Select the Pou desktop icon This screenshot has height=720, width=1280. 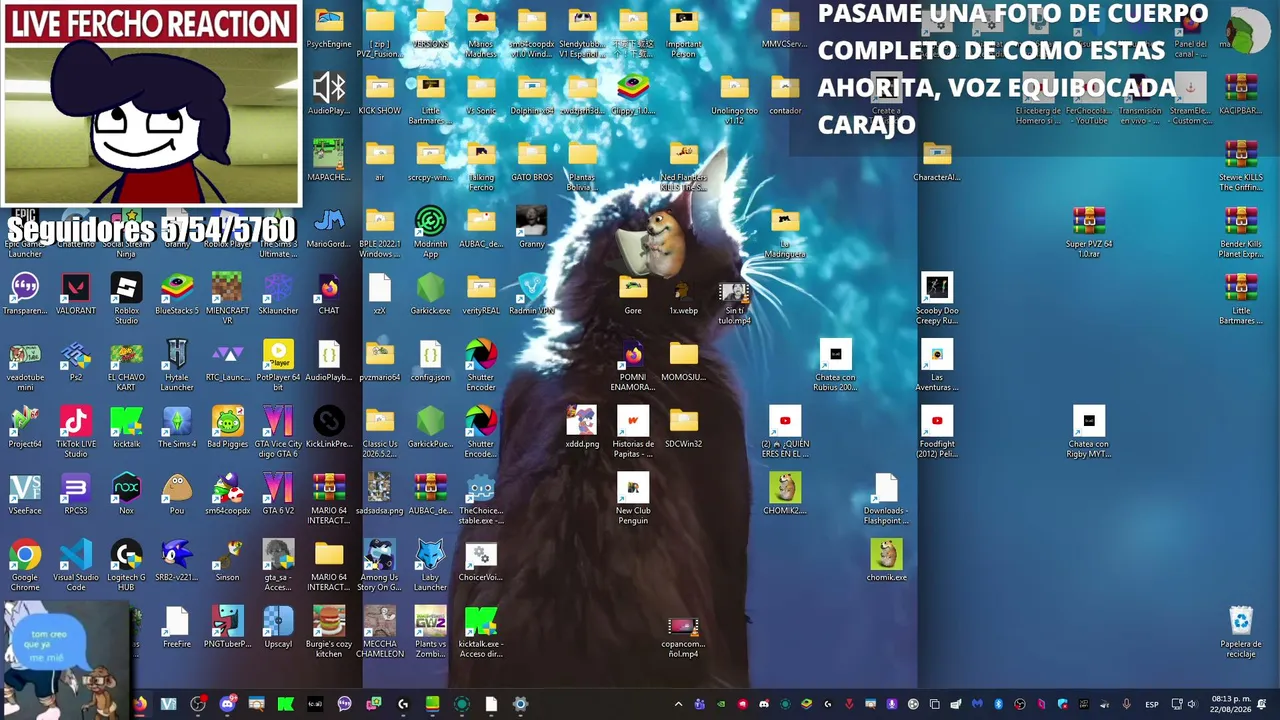[x=177, y=494]
